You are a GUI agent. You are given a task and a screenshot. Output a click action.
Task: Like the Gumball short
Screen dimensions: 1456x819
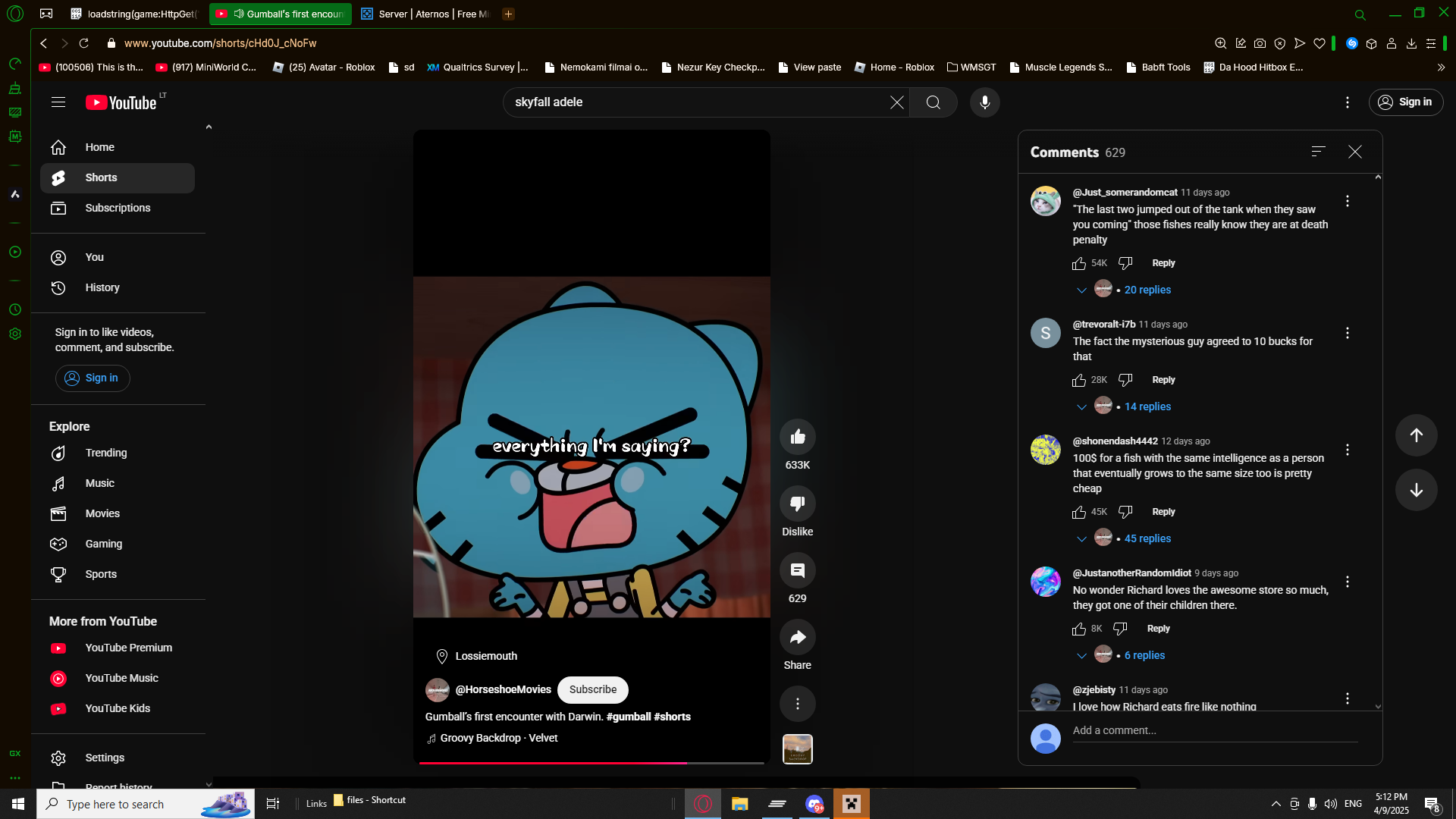tap(798, 437)
